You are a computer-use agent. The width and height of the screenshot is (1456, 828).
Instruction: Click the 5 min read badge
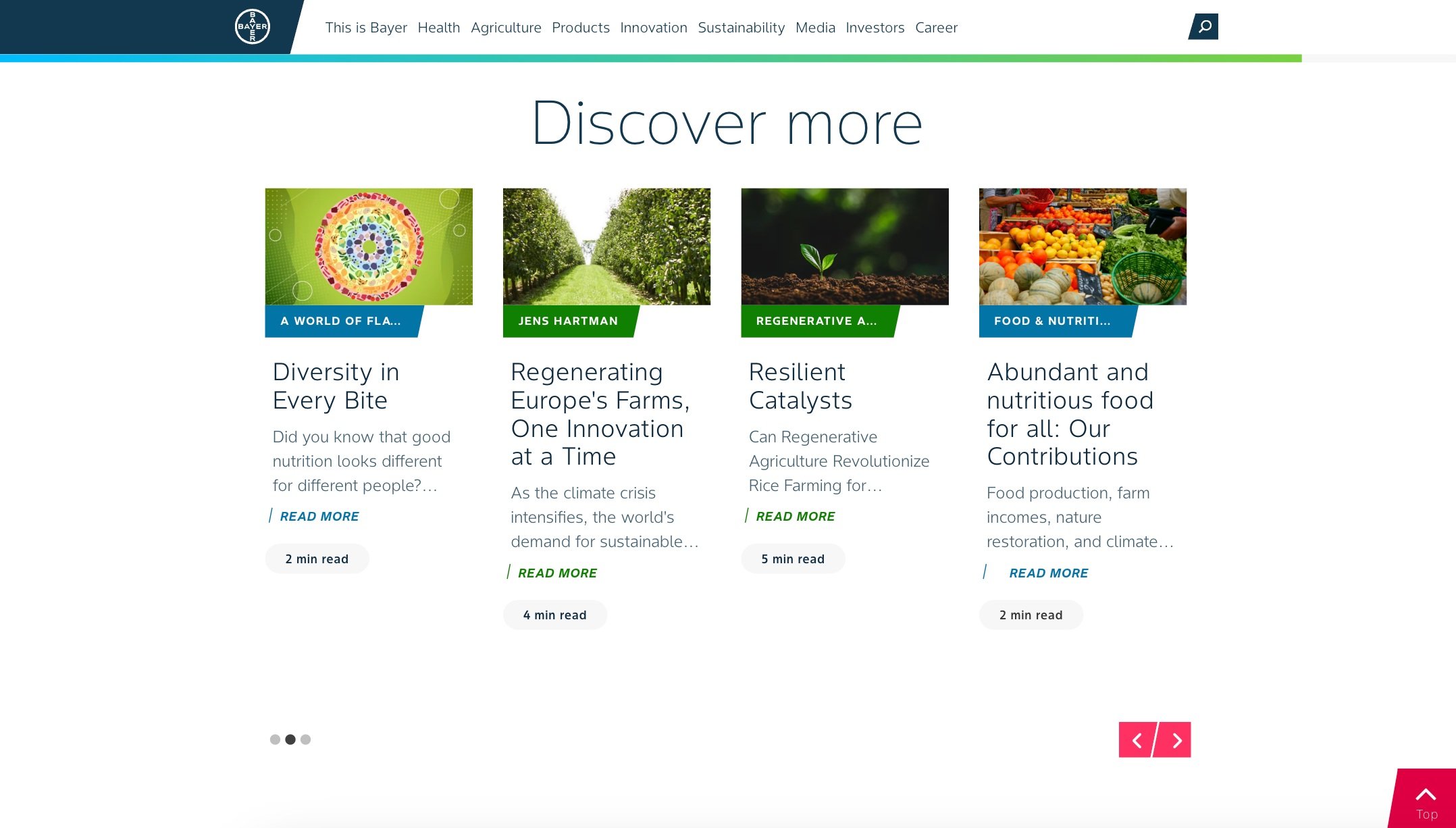click(x=793, y=559)
